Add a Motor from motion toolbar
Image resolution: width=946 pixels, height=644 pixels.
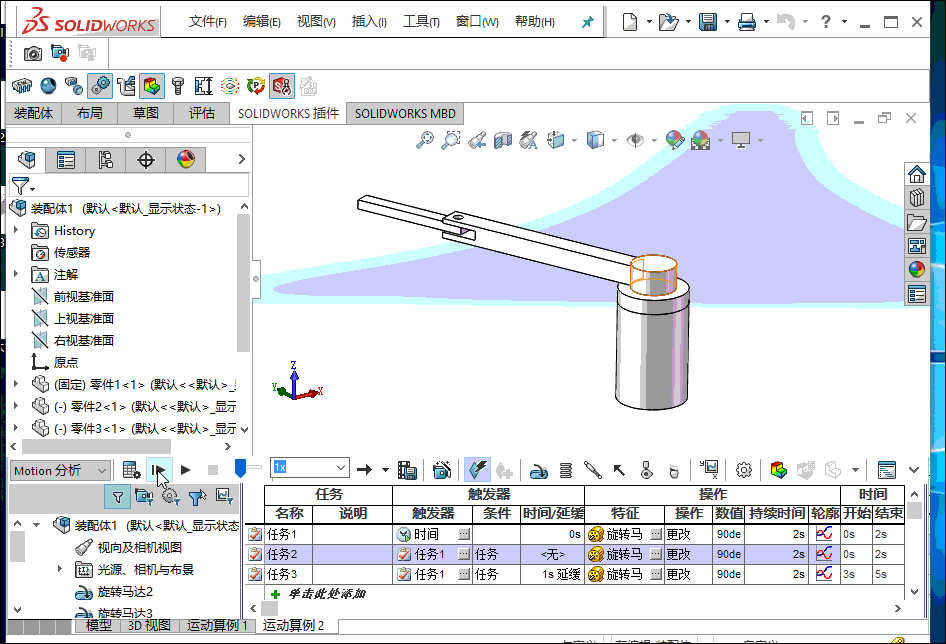point(538,470)
